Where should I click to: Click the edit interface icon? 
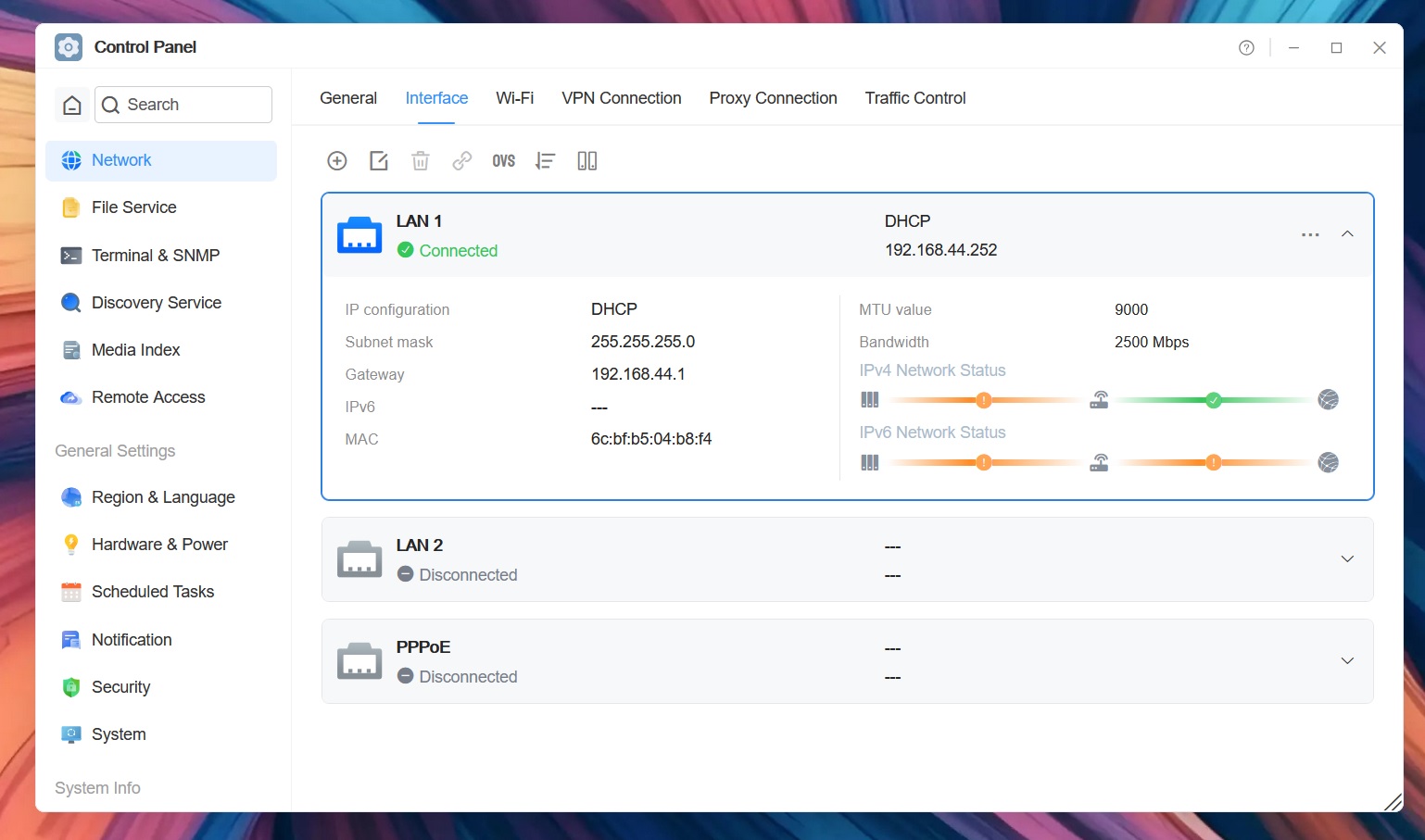coord(379,161)
